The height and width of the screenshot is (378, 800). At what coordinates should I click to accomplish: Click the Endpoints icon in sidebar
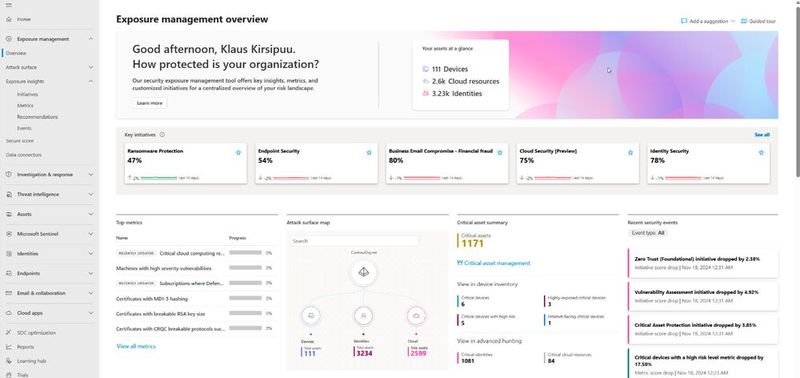9,273
